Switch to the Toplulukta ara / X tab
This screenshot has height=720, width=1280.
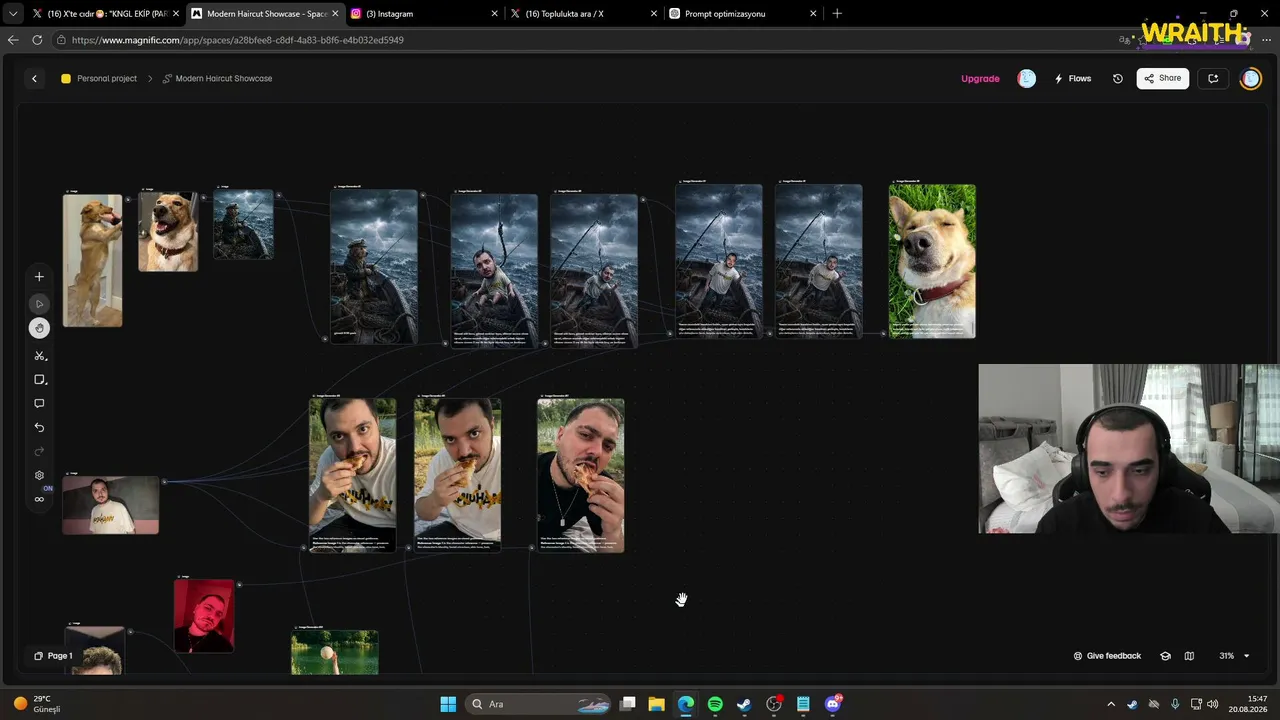click(x=584, y=14)
